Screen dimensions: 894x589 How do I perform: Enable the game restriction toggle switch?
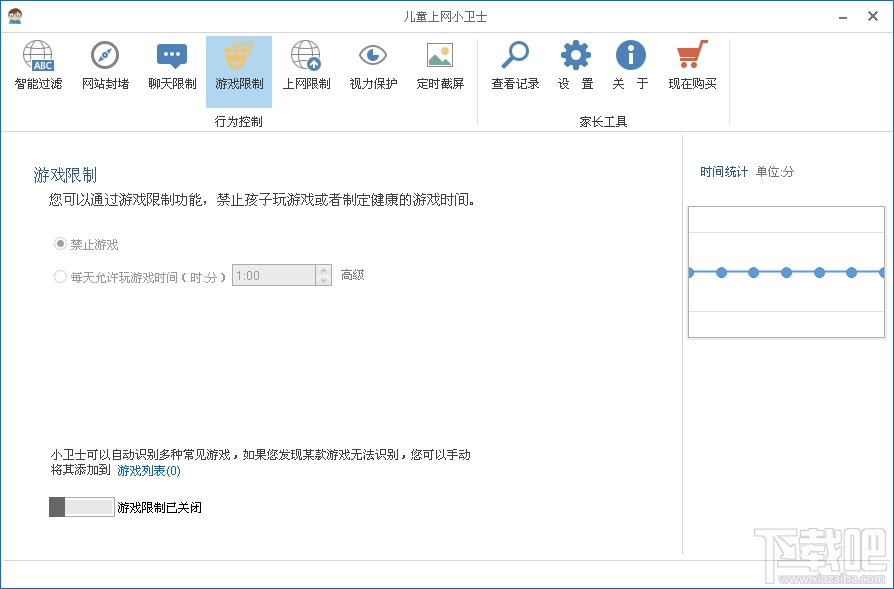(x=80, y=507)
